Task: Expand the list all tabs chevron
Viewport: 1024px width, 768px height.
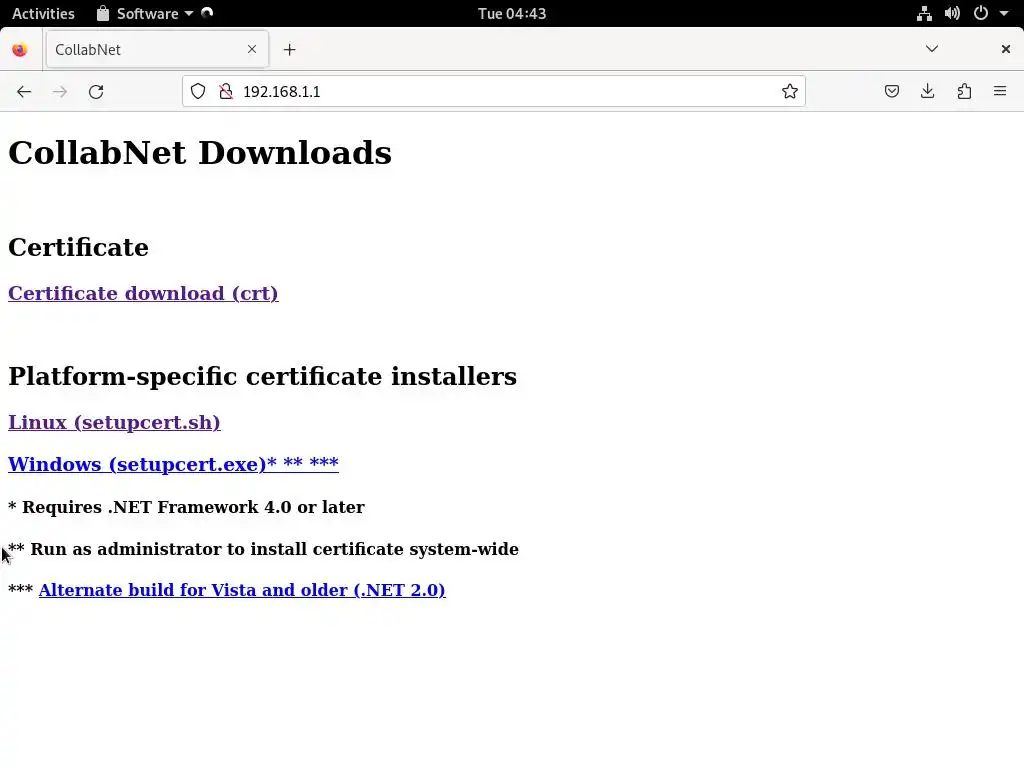Action: 932,49
